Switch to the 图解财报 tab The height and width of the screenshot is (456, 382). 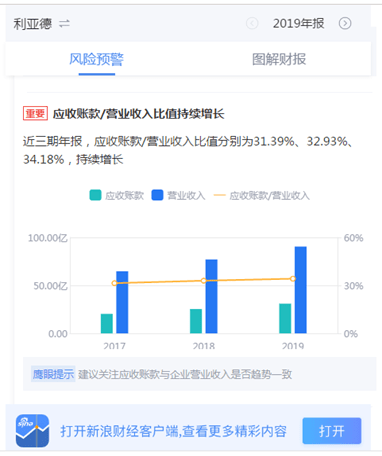click(279, 59)
